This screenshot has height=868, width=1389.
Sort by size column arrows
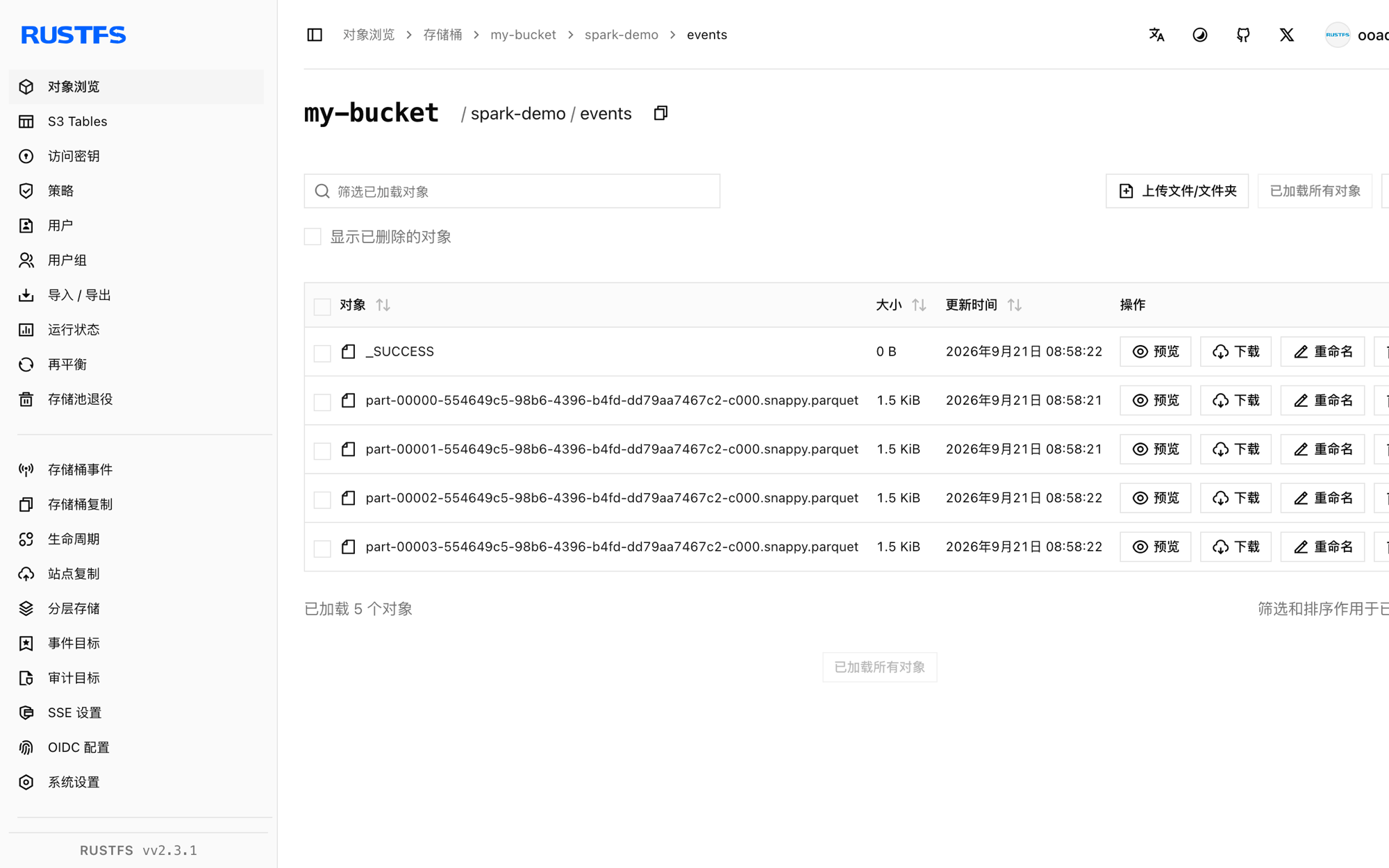(x=919, y=305)
